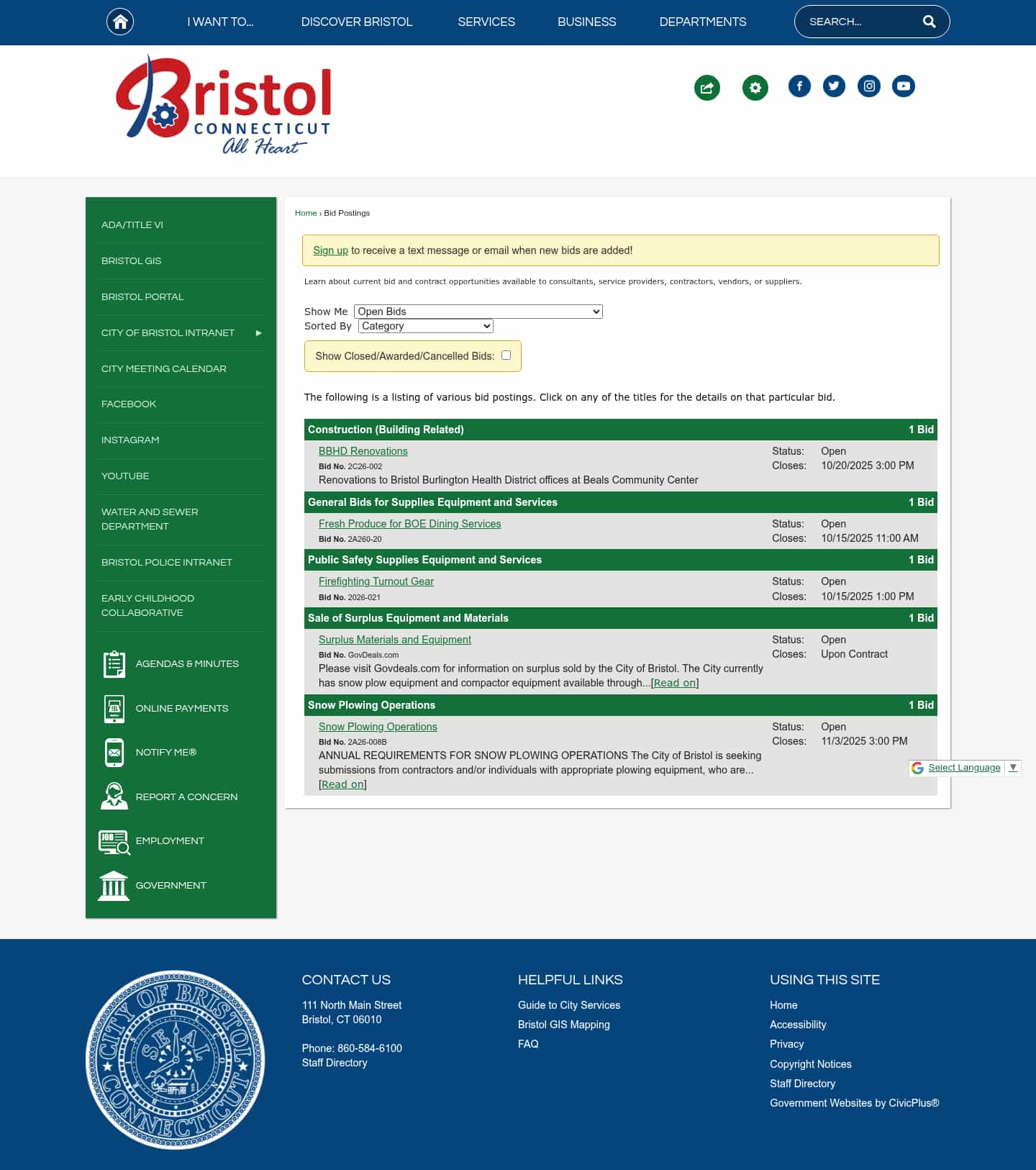This screenshot has width=1036, height=1170.
Task: Click the Home breadcrumb link
Action: pos(306,213)
